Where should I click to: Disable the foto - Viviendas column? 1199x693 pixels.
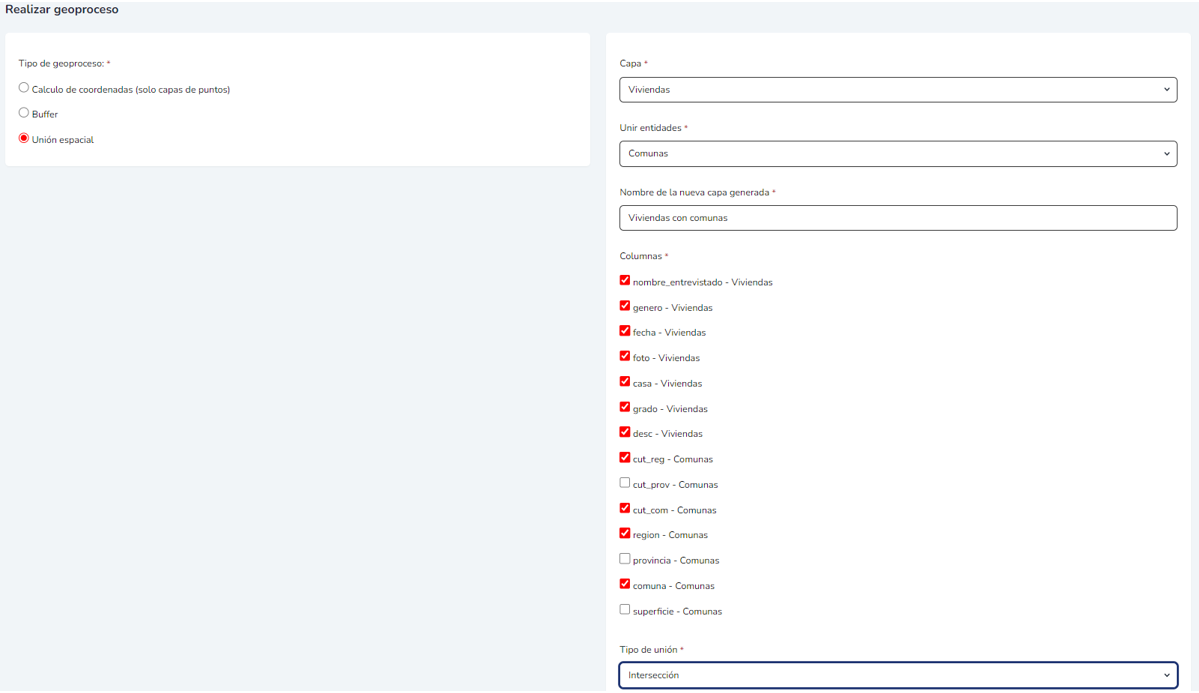[625, 357]
